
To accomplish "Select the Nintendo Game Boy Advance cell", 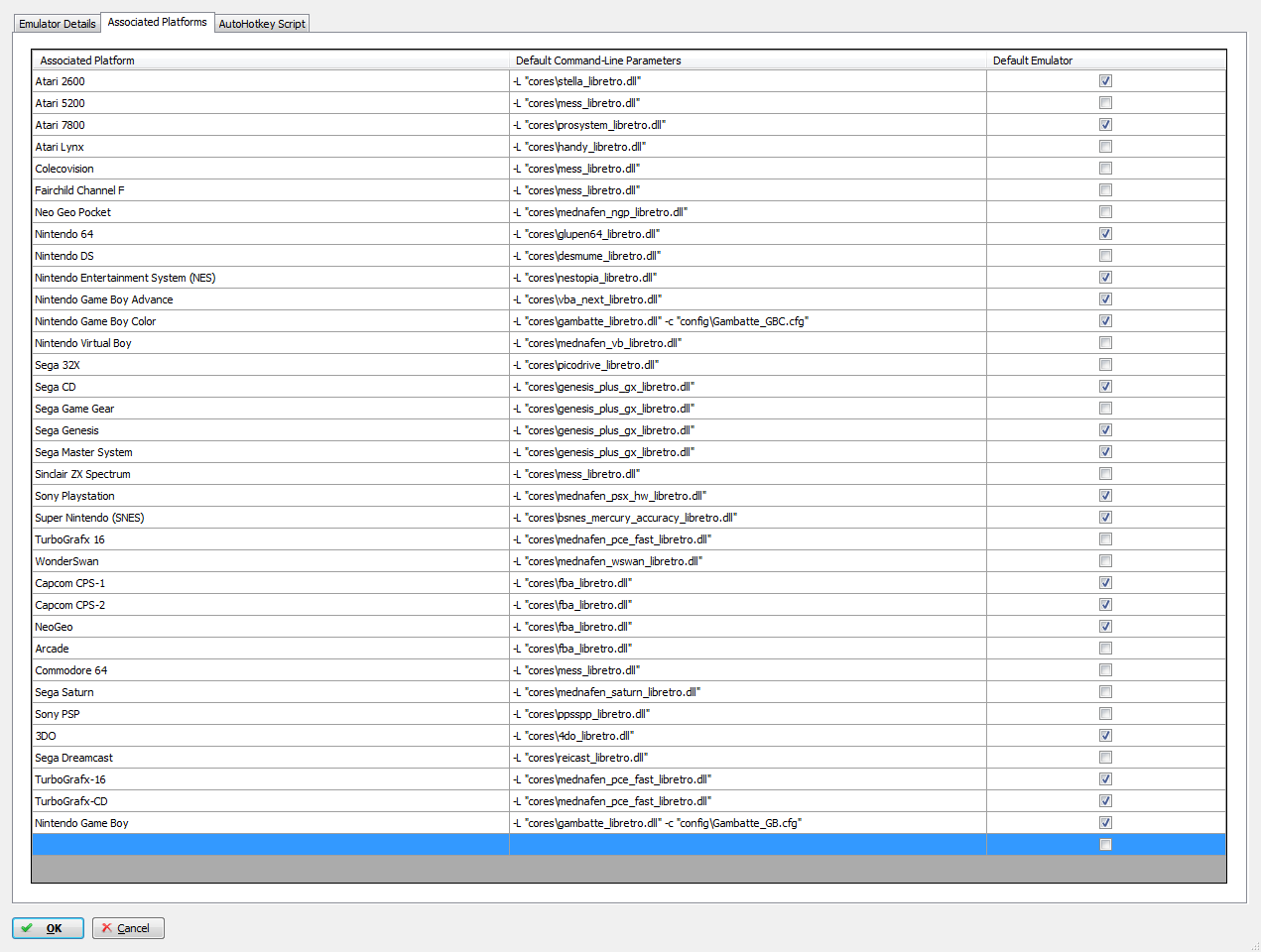I will pos(271,299).
